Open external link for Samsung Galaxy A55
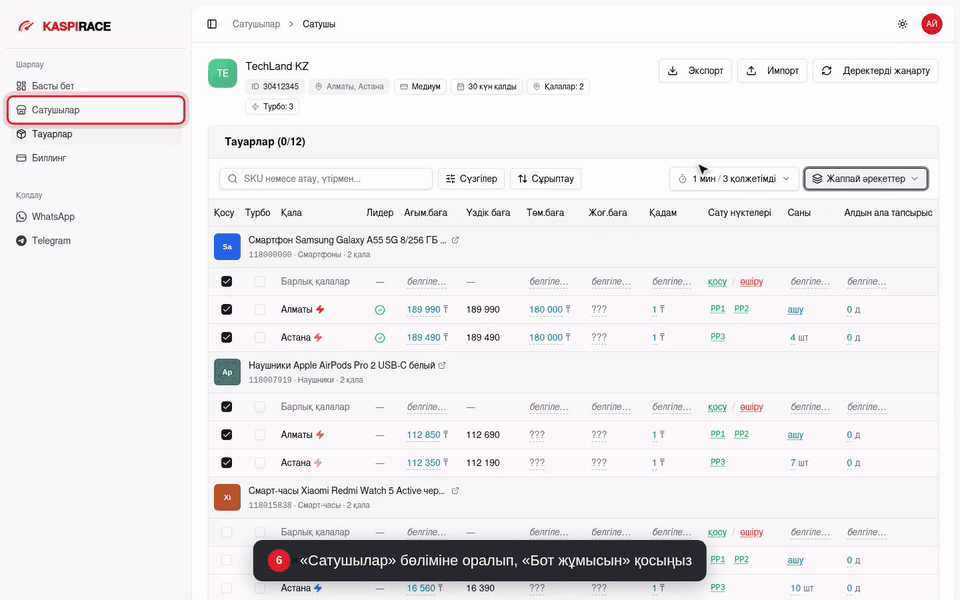The height and width of the screenshot is (600, 960). click(x=455, y=240)
